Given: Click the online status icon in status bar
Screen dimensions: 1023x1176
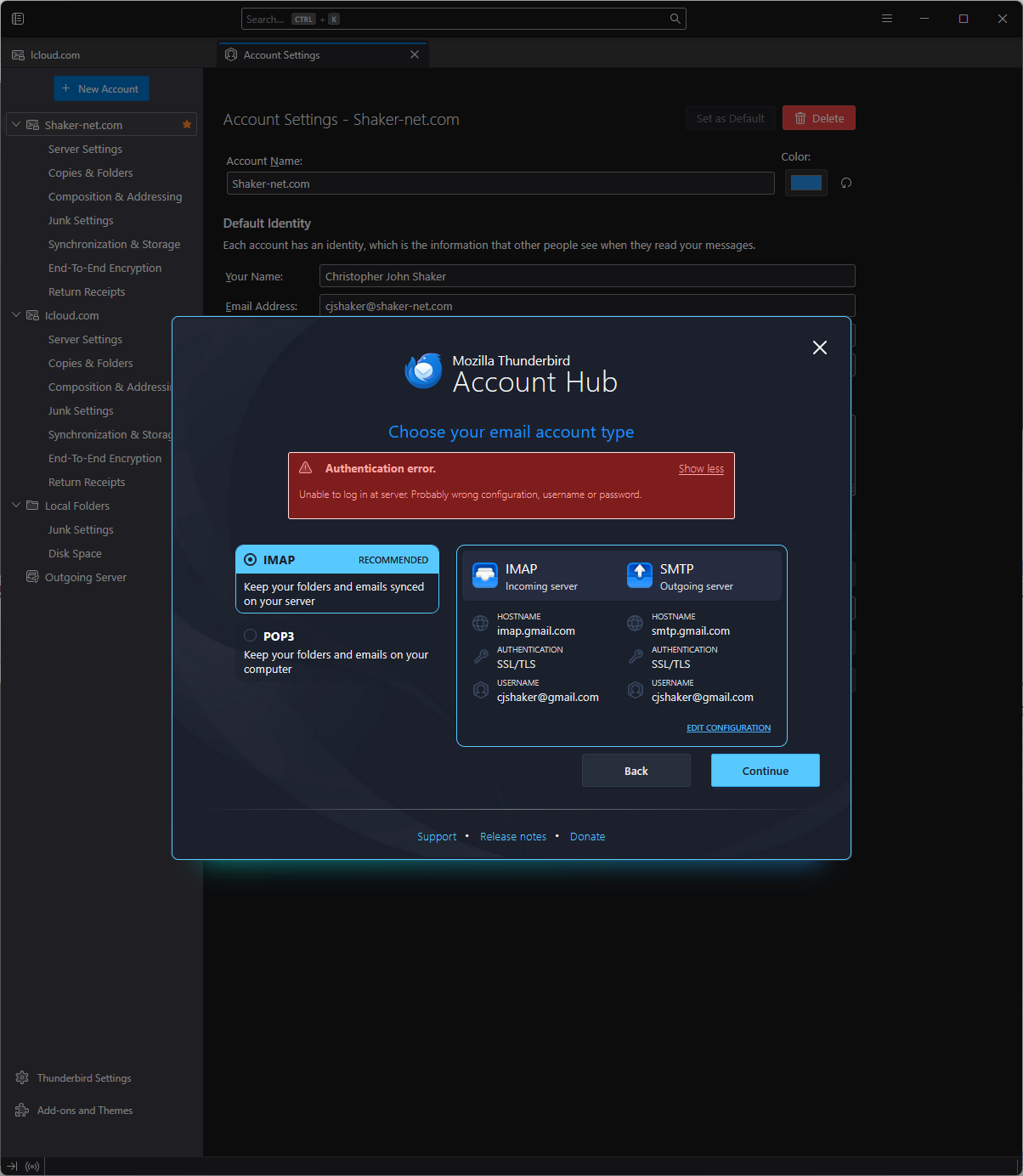Looking at the screenshot, I should (32, 1167).
